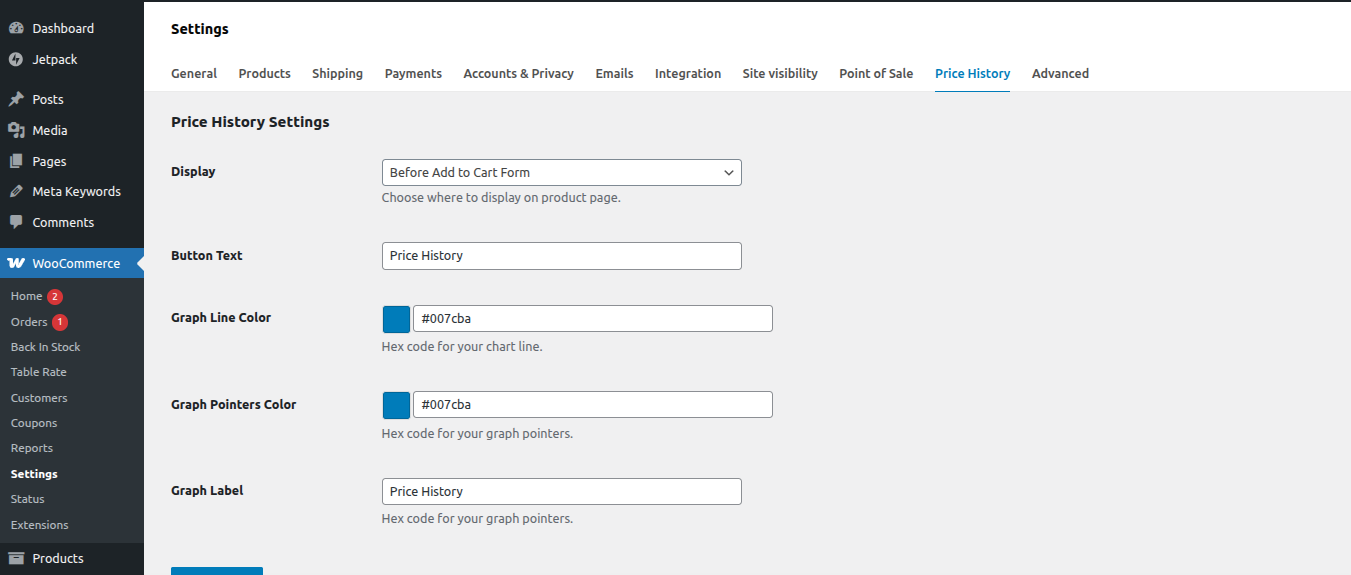Go to the Orders submenu link

(x=29, y=322)
